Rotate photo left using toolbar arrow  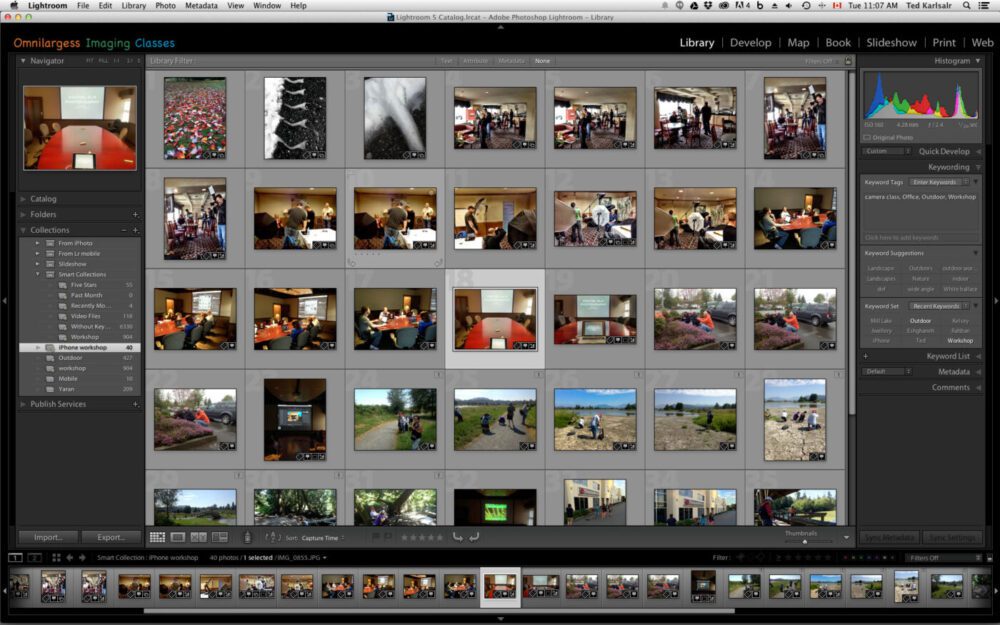(457, 537)
